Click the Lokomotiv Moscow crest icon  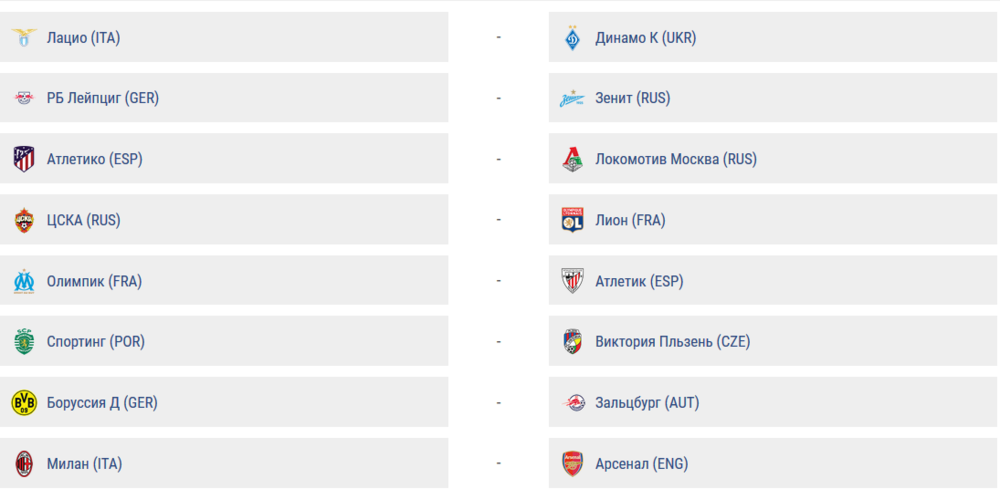(572, 159)
